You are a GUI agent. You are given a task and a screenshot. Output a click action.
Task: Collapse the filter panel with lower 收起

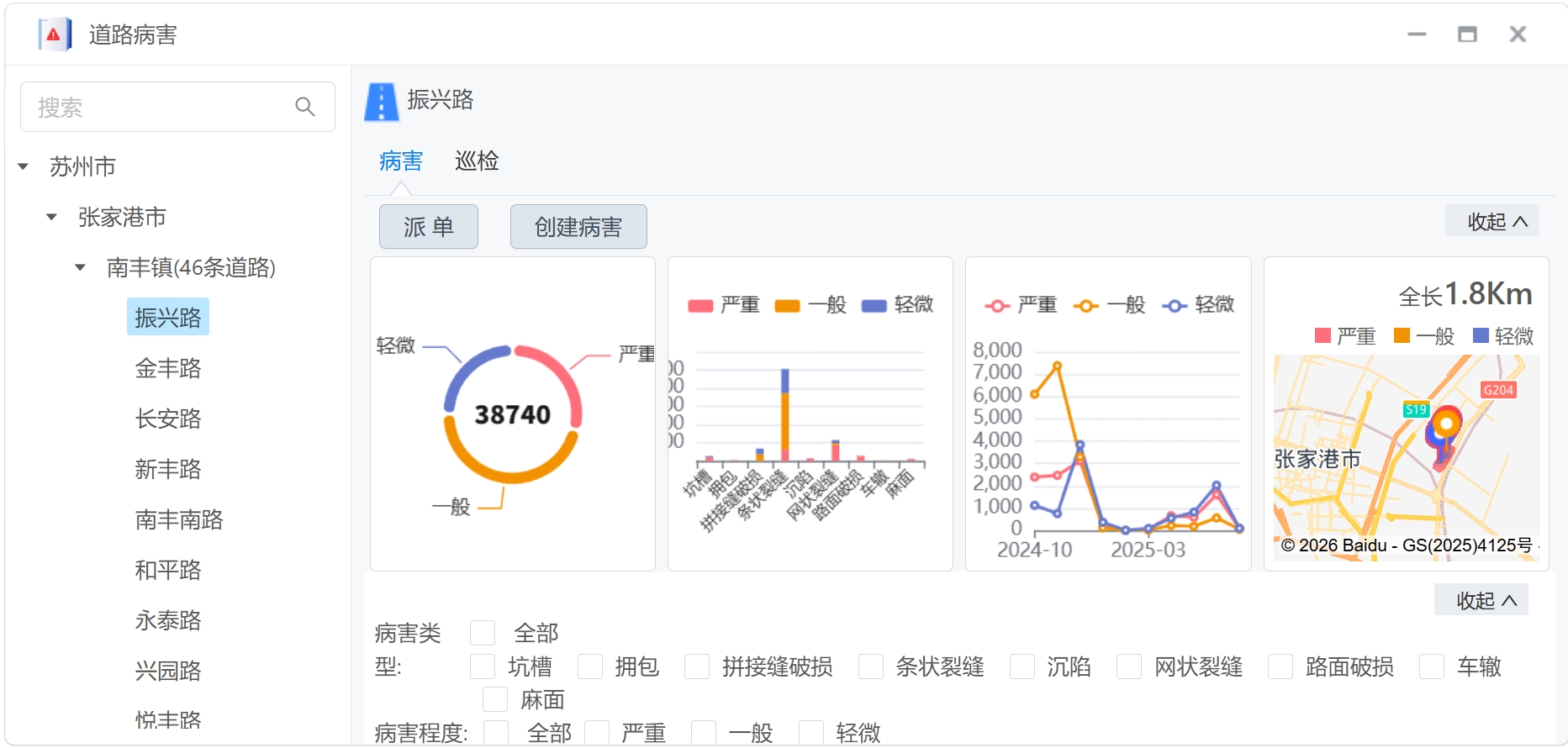[1481, 600]
